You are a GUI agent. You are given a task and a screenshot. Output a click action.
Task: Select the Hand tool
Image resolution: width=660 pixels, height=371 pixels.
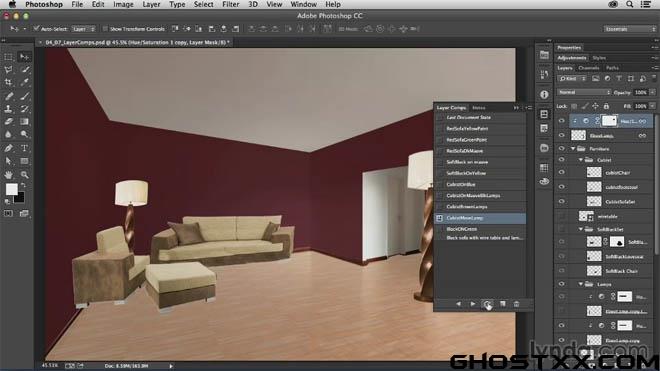[x=8, y=174]
